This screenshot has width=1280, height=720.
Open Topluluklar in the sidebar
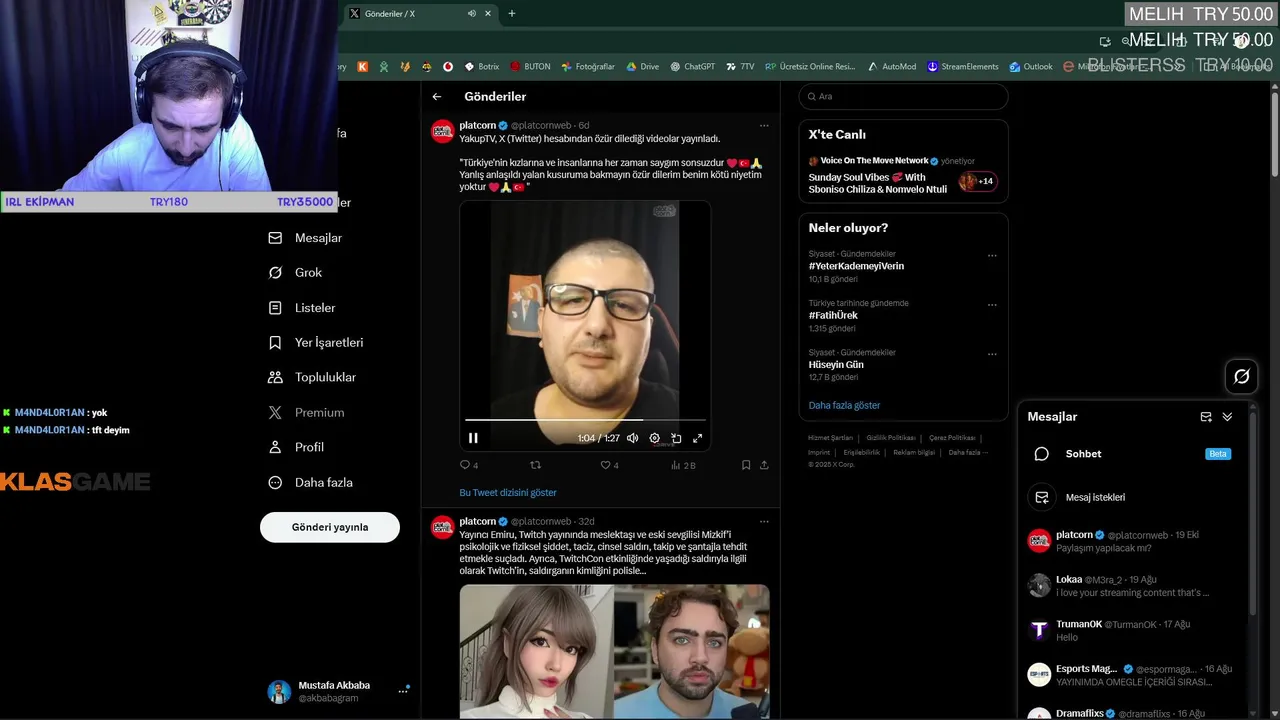click(x=312, y=377)
